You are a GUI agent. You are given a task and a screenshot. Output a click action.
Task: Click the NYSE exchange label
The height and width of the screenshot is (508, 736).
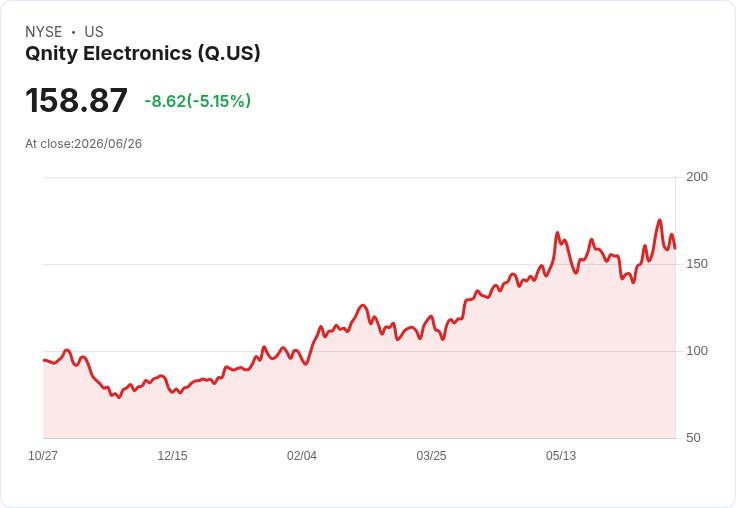pos(44,32)
